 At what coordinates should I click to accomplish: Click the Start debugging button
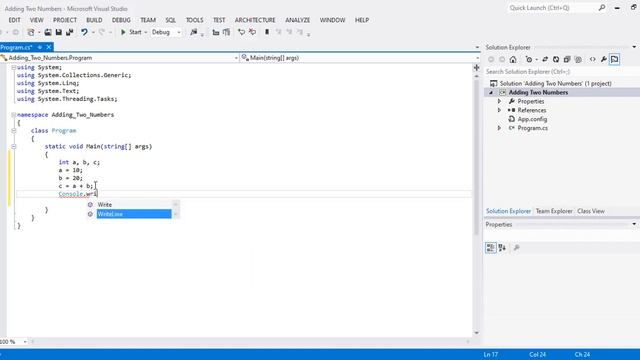pyautogui.click(x=131, y=32)
